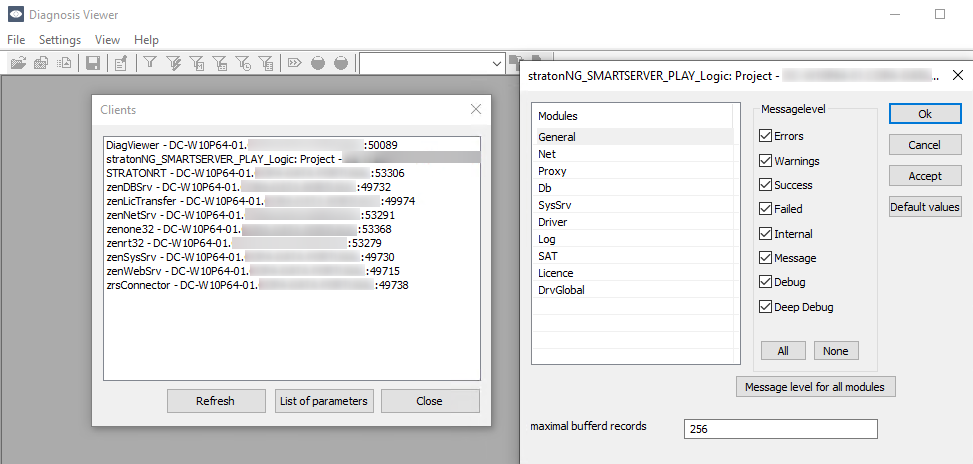Click Message level for all modules

click(x=815, y=387)
